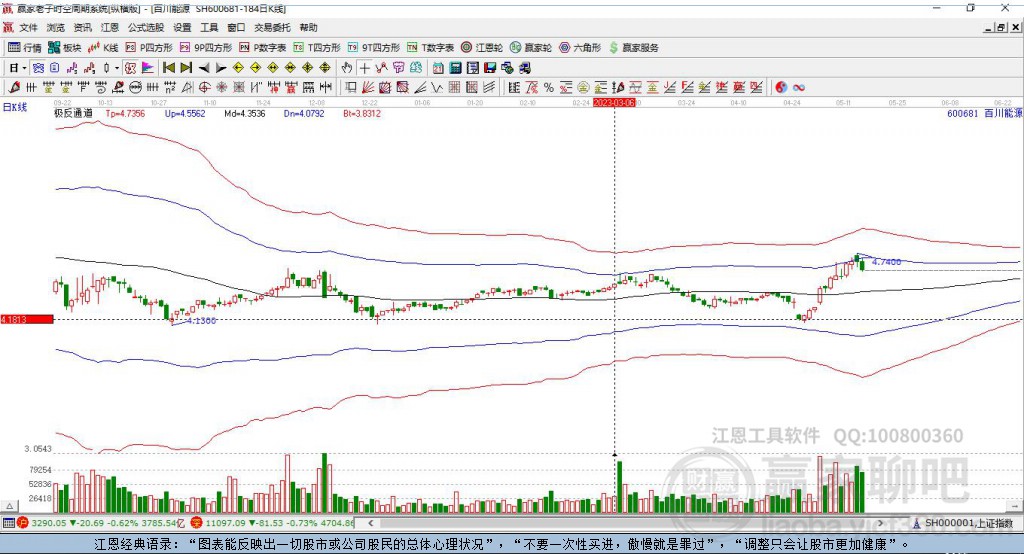Click the floppy disk save icon
Viewport: 1024px width, 554px height.
click(x=490, y=68)
